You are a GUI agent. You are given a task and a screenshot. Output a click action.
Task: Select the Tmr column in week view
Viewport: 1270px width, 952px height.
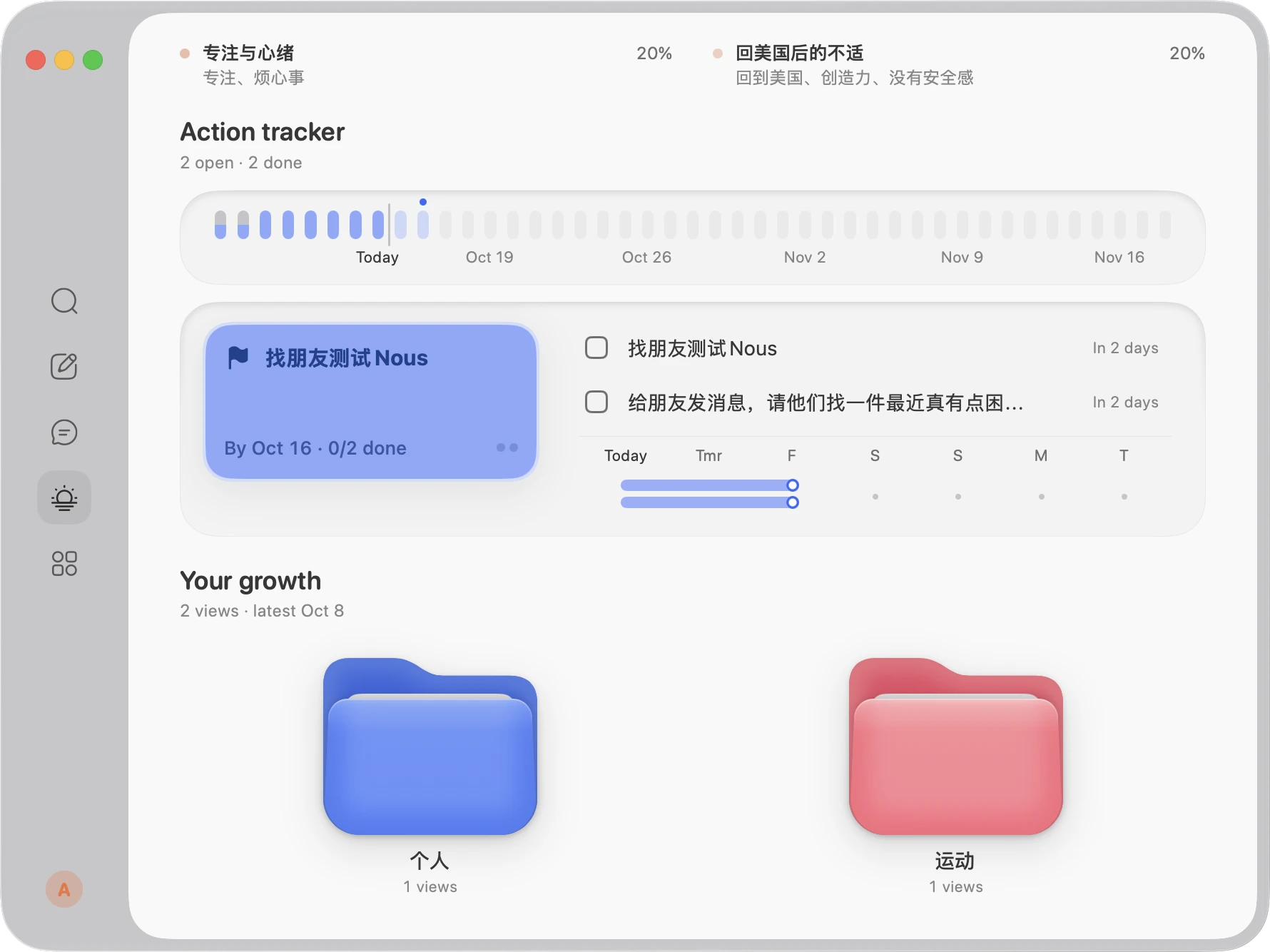pyautogui.click(x=708, y=455)
